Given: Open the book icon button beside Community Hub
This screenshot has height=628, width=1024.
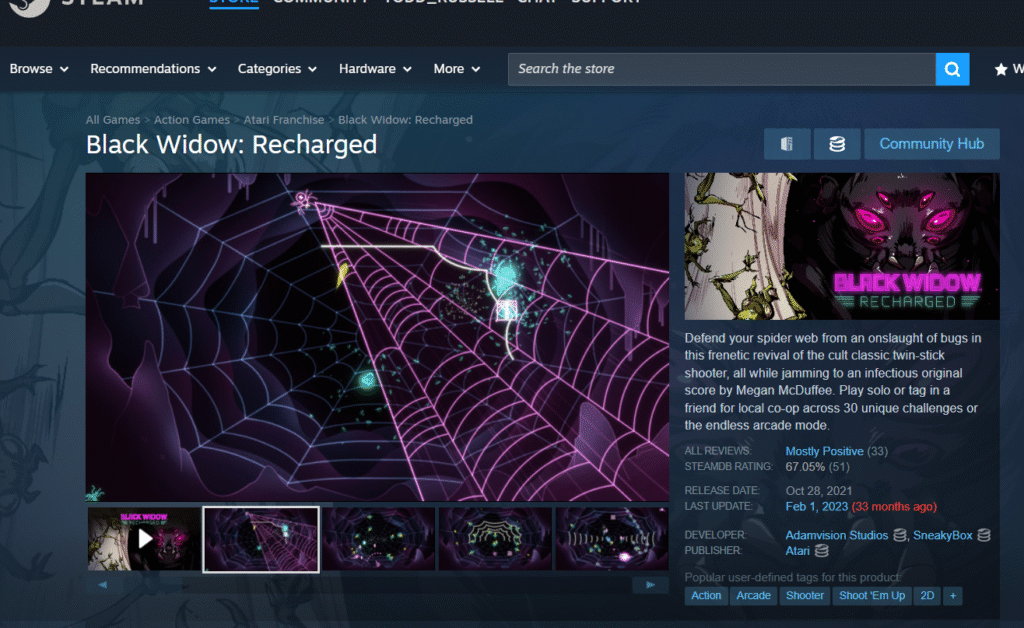Looking at the screenshot, I should click(x=787, y=144).
